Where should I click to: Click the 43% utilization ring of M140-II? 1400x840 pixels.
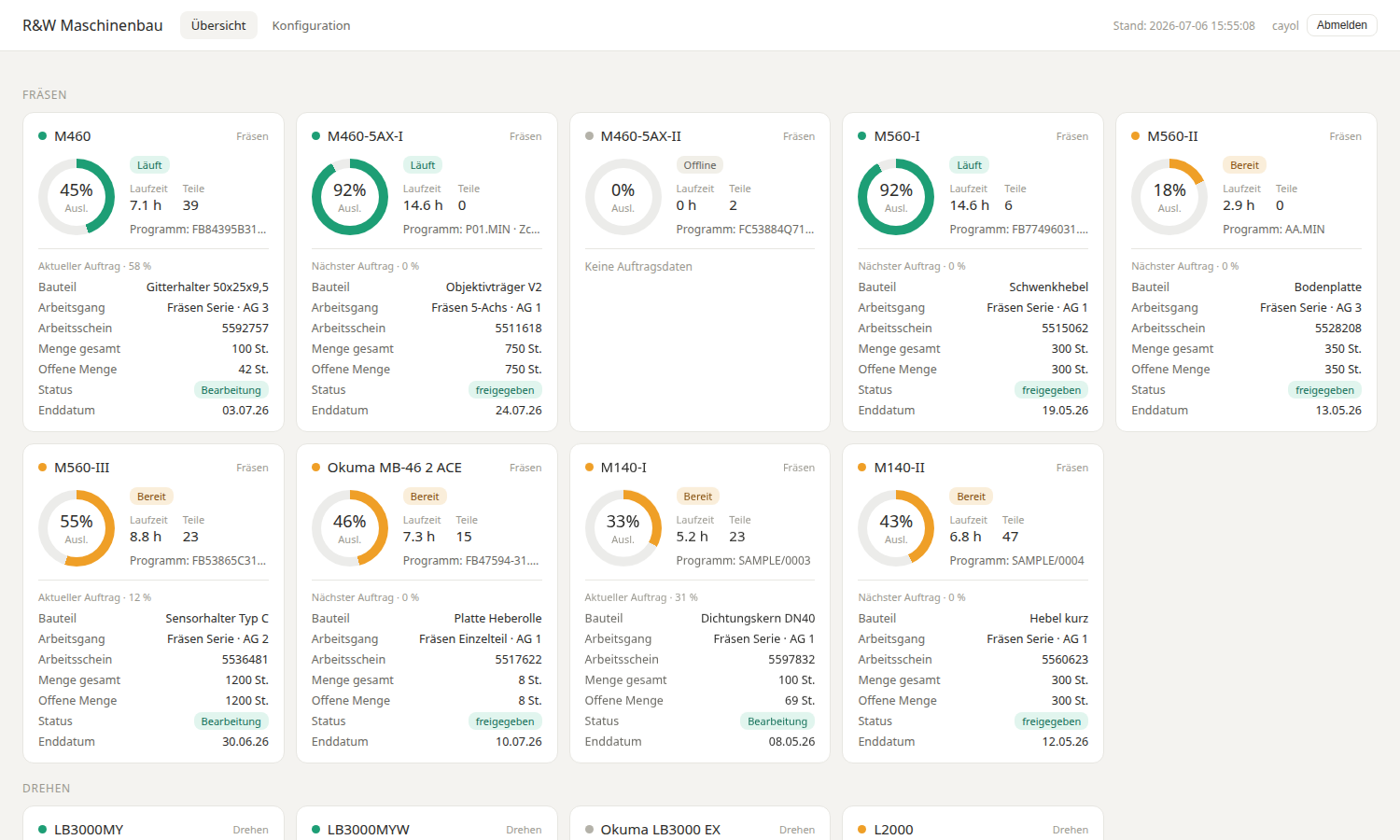pyautogui.click(x=896, y=528)
